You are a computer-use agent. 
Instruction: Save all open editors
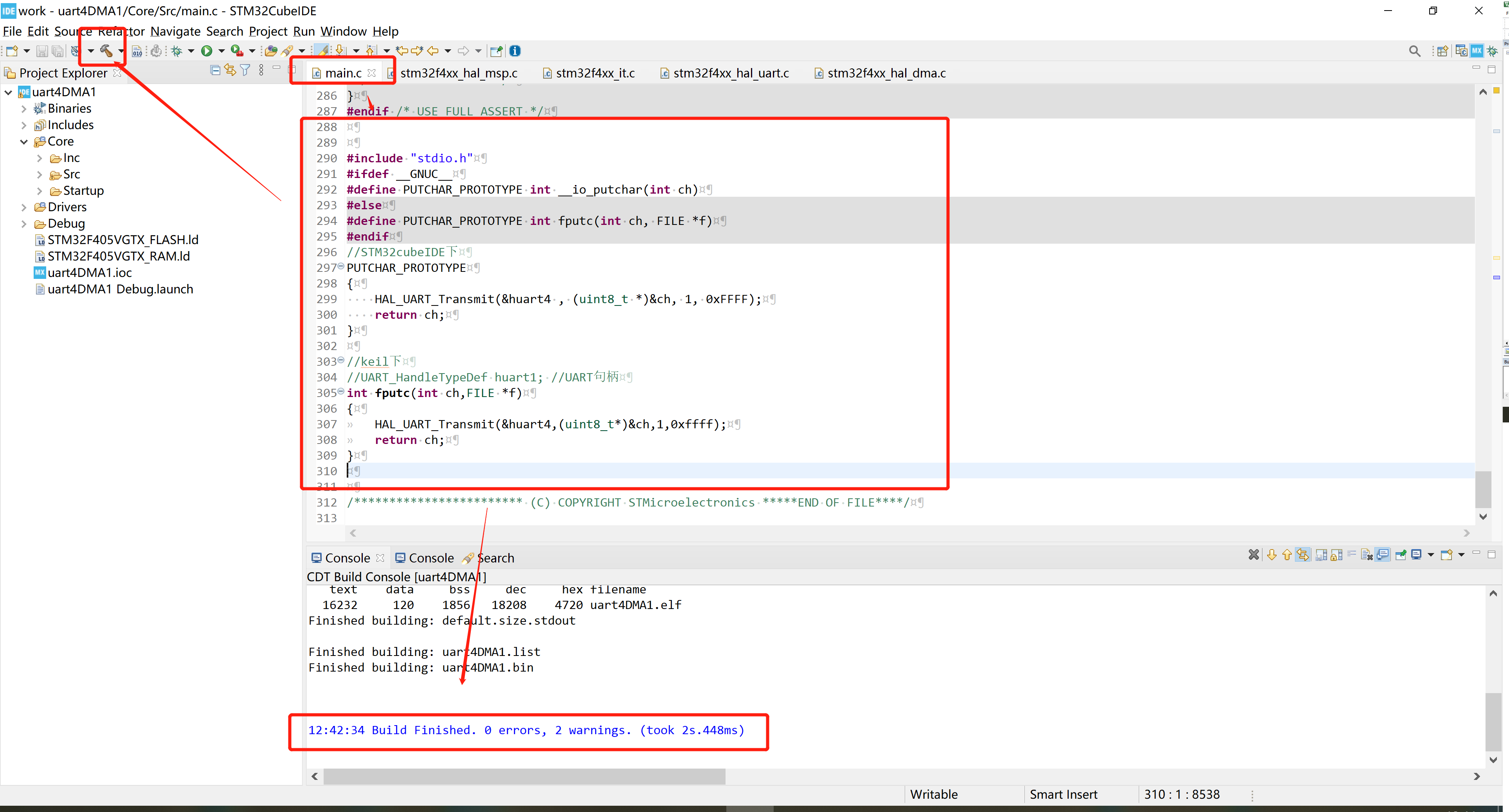pos(58,51)
